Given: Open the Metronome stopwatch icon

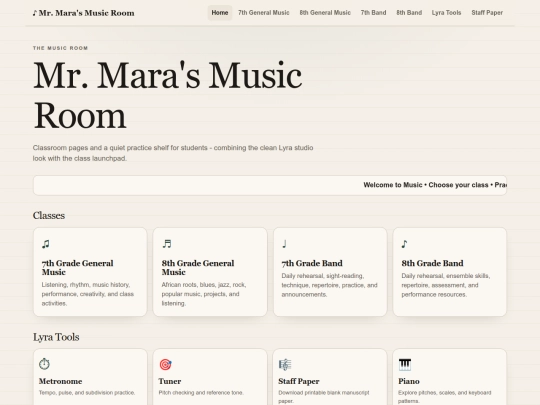Looking at the screenshot, I should point(44,364).
